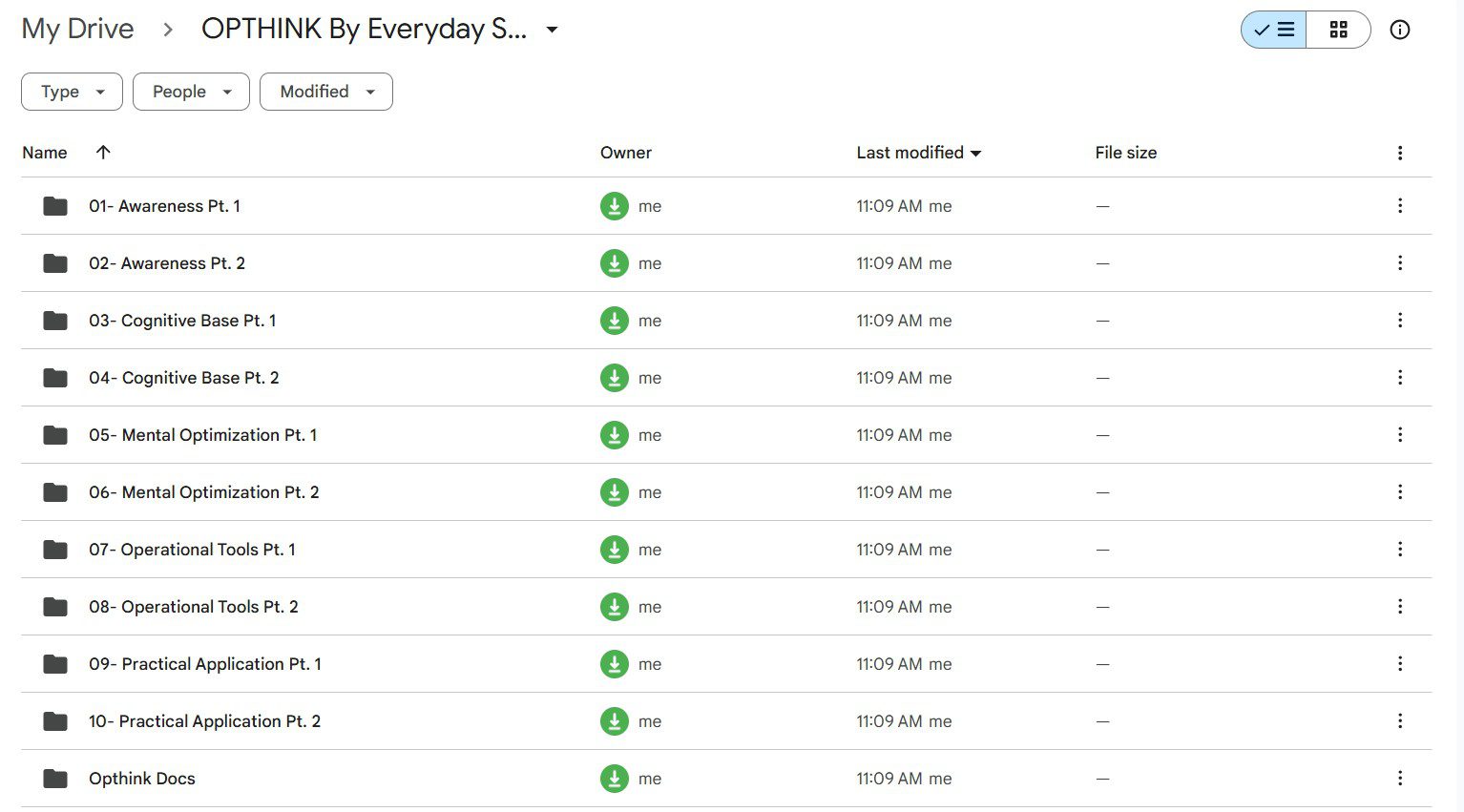Reverse the name sort direction arrow

click(103, 153)
